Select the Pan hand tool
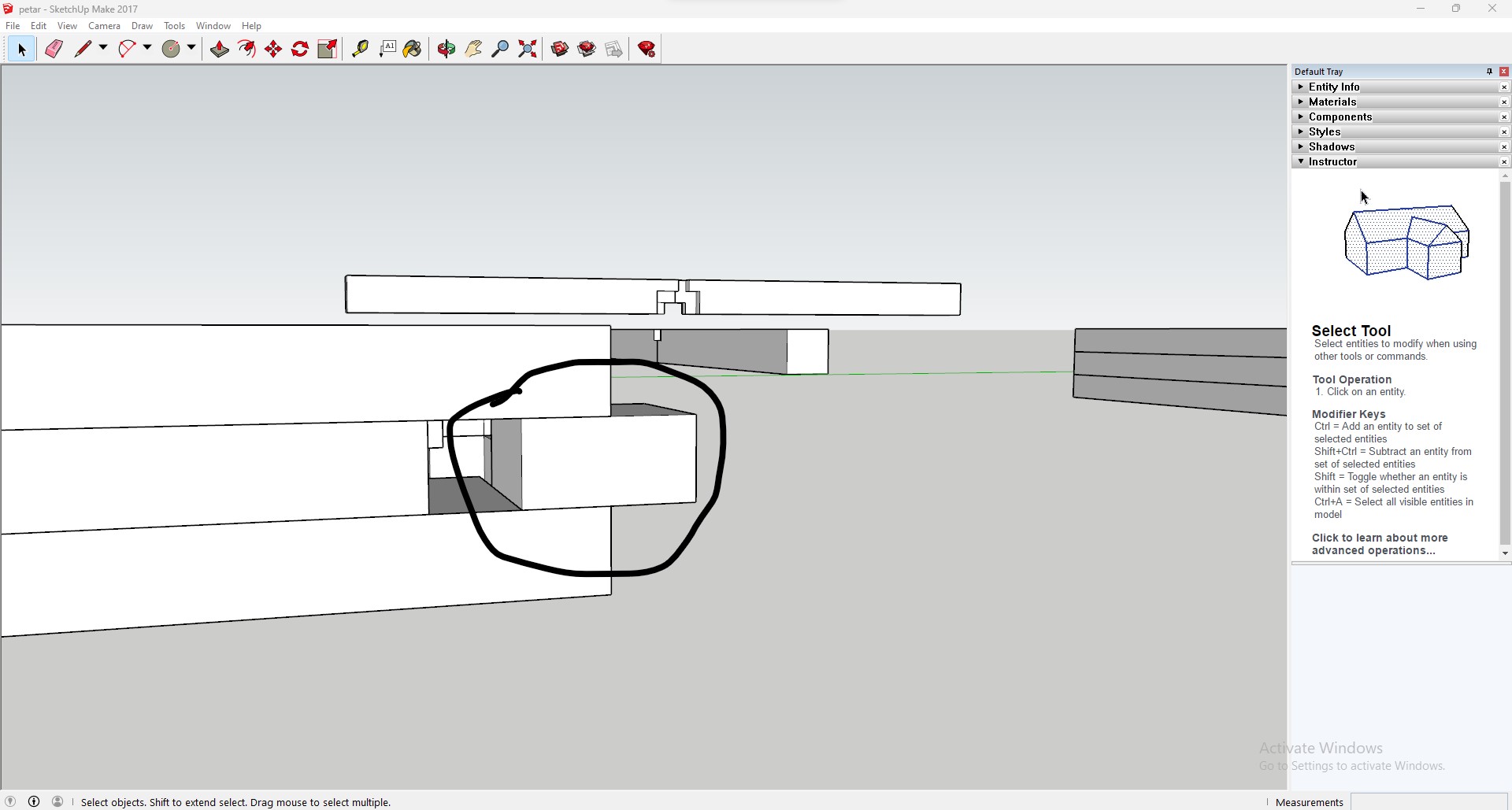The image size is (1512, 810). point(473,49)
